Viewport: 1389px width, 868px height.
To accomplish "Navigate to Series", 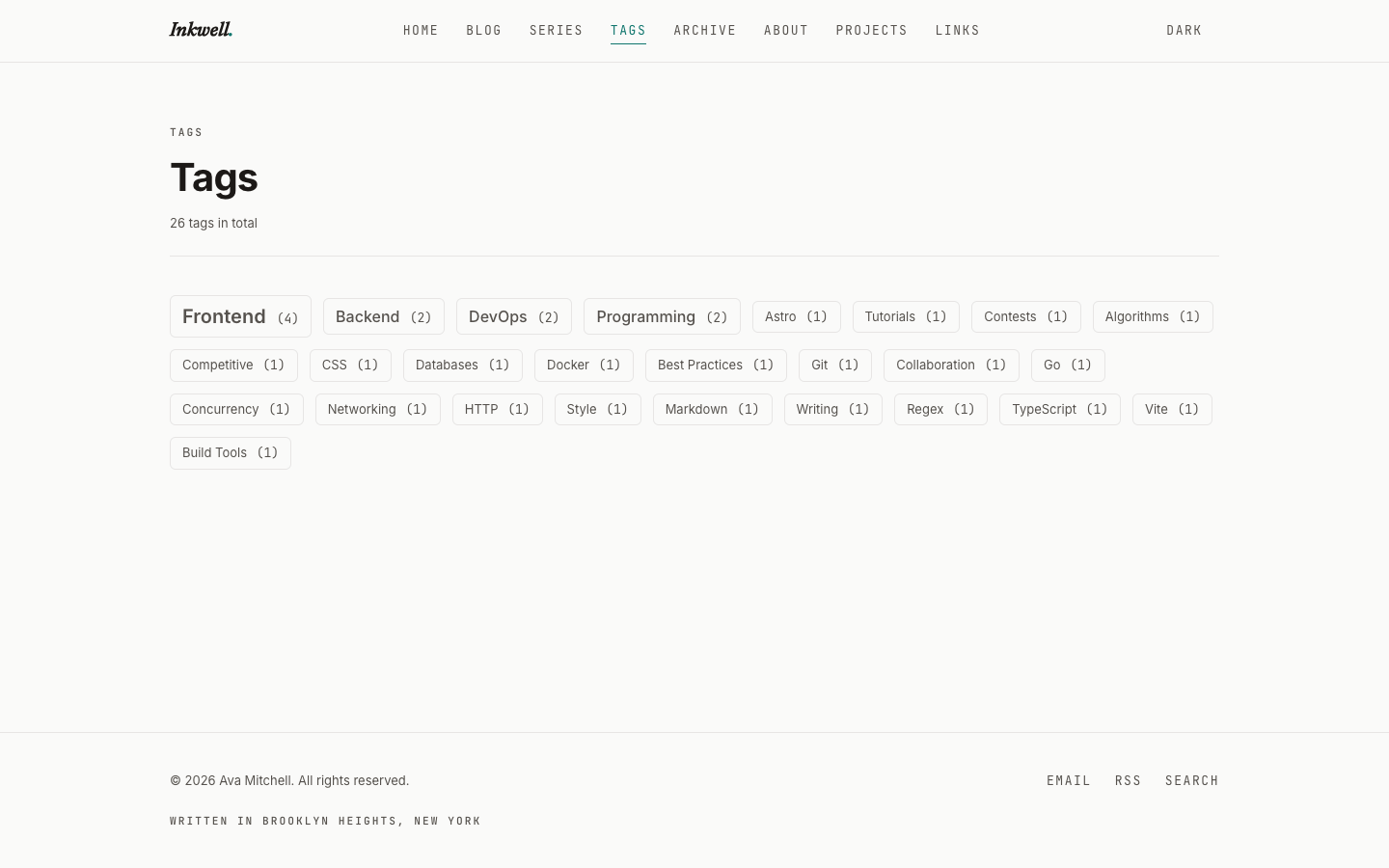I will click(x=557, y=31).
